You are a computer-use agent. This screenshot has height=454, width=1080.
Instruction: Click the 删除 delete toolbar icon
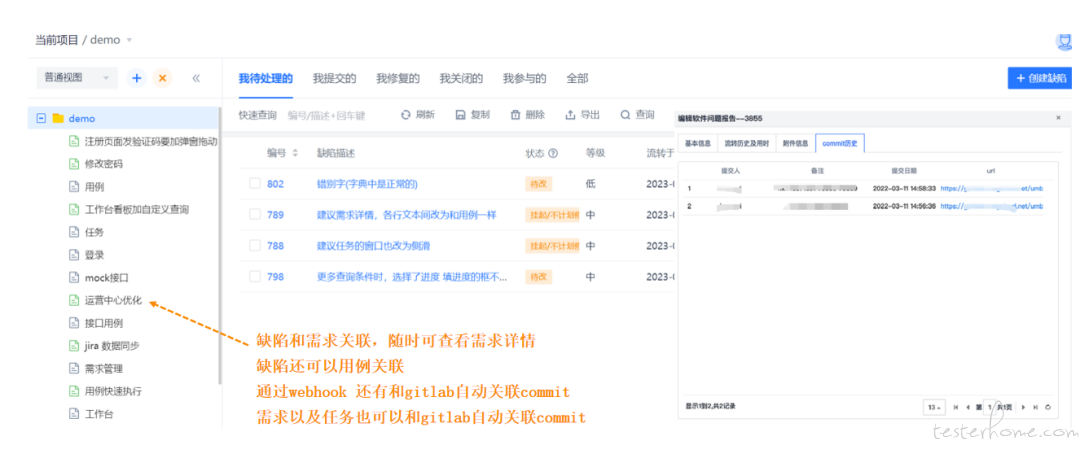[x=516, y=115]
